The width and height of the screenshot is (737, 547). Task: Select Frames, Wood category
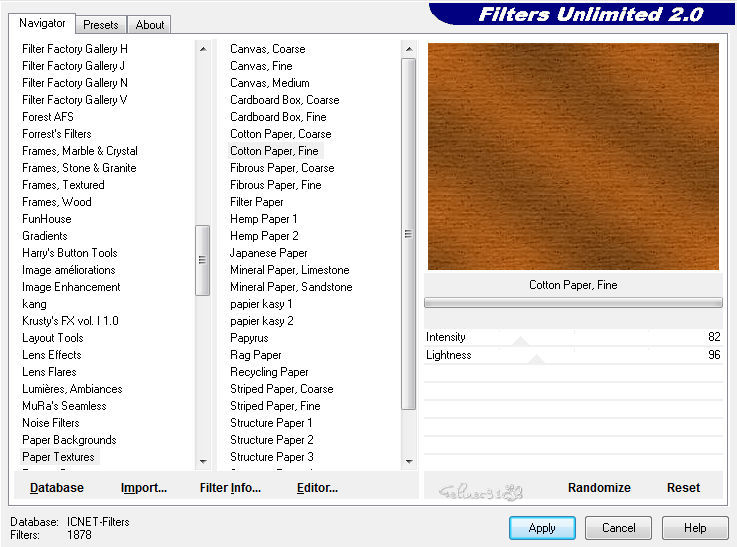(x=57, y=202)
